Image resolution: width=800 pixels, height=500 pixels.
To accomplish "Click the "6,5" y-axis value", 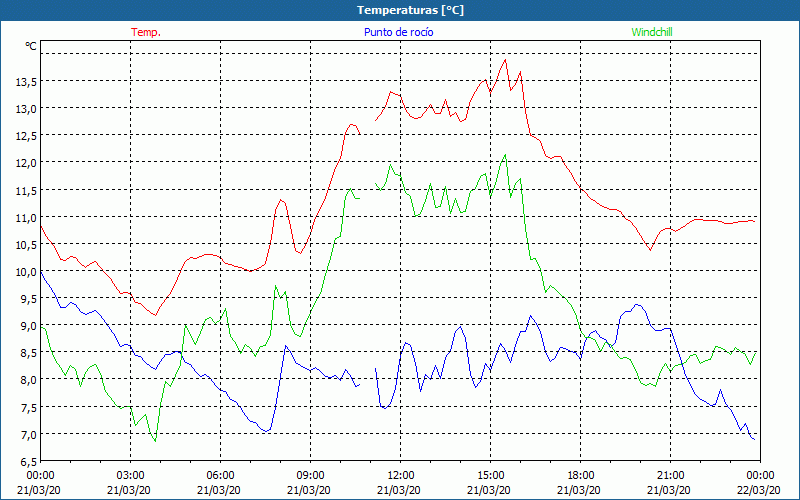I will 28,461.
